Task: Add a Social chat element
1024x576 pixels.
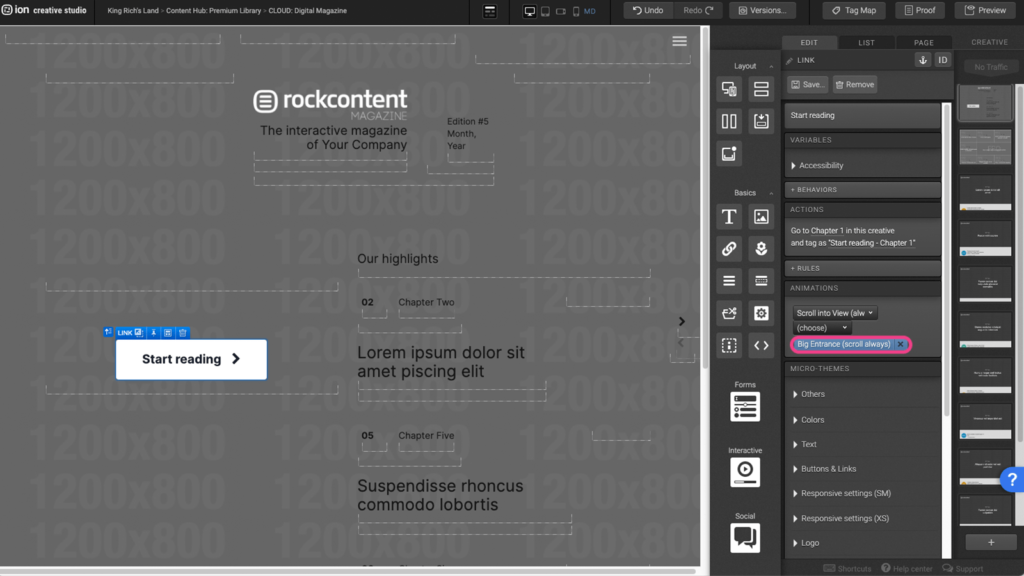Action: point(744,537)
